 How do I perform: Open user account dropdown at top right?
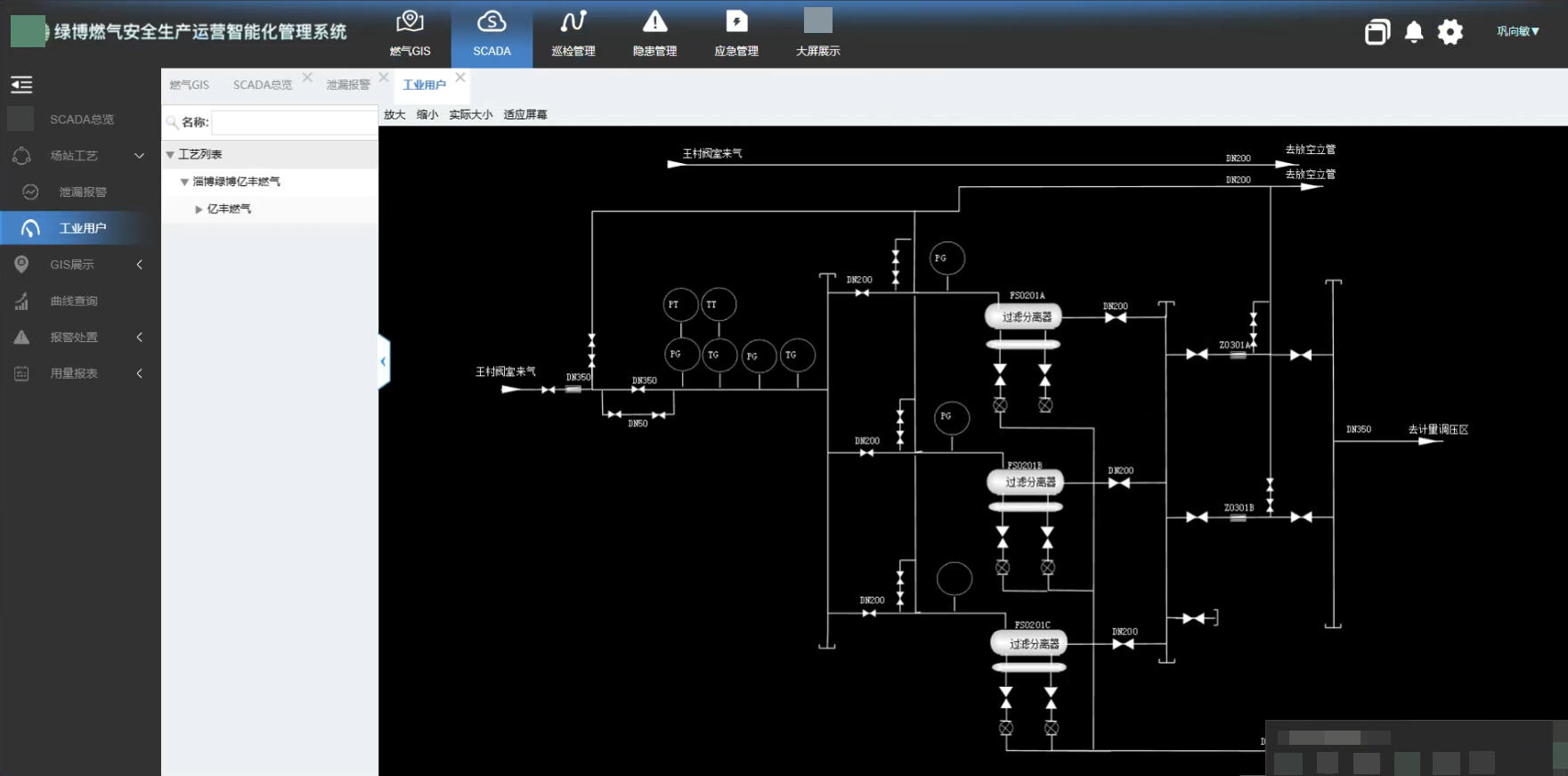(1517, 31)
